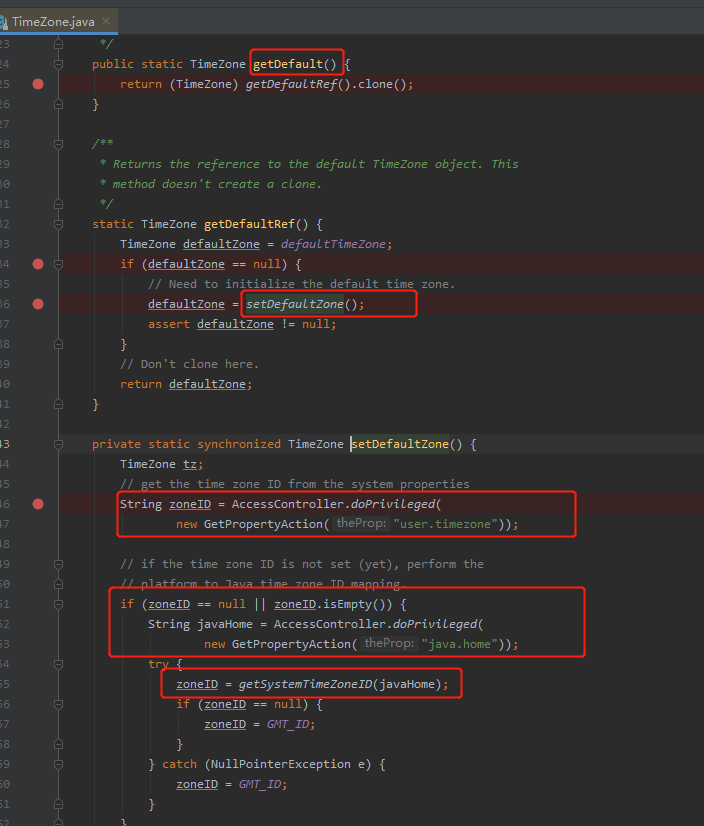Collapse the setDefaultZone() method declaration fold

click(58, 444)
